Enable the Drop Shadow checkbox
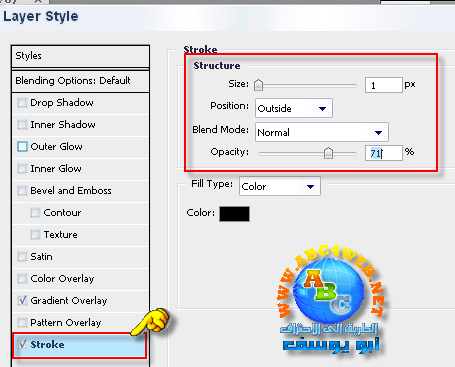This screenshot has height=367, width=455. (x=22, y=103)
